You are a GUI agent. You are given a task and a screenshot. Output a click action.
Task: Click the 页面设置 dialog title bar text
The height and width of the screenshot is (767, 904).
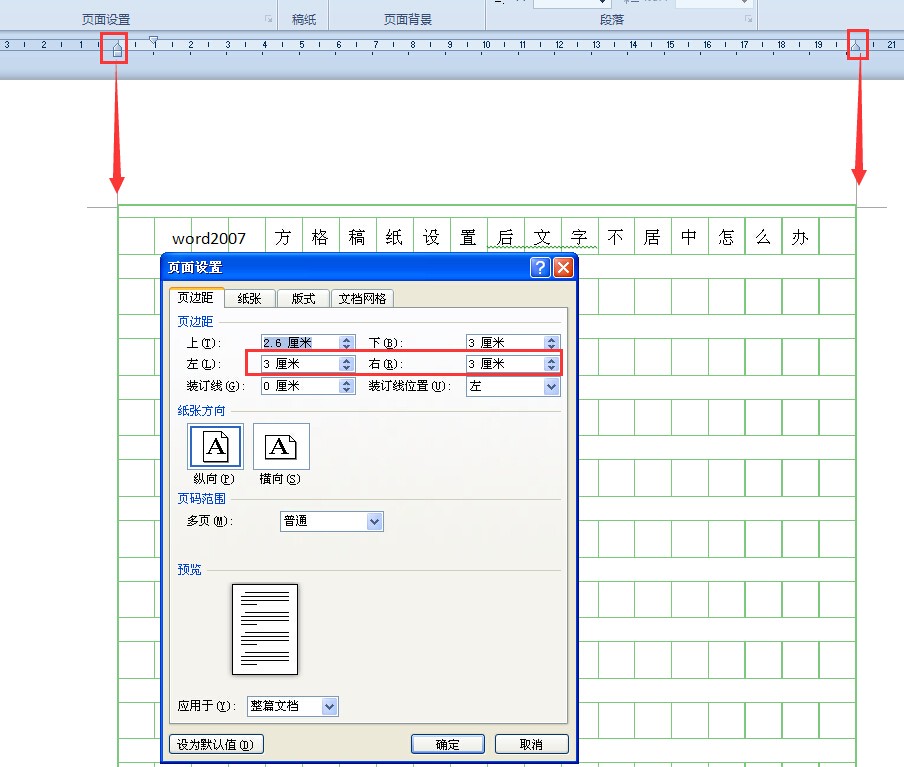tap(195, 268)
